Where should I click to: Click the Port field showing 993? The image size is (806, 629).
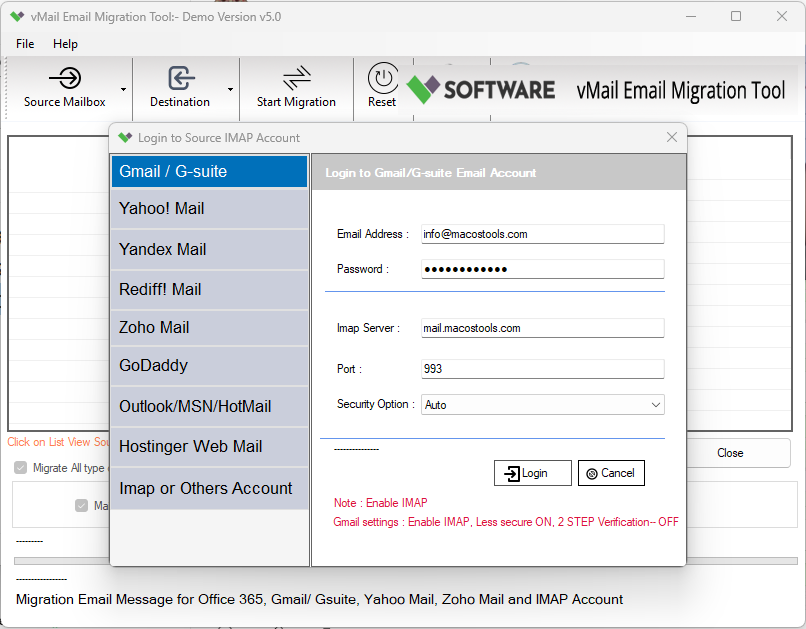point(542,368)
